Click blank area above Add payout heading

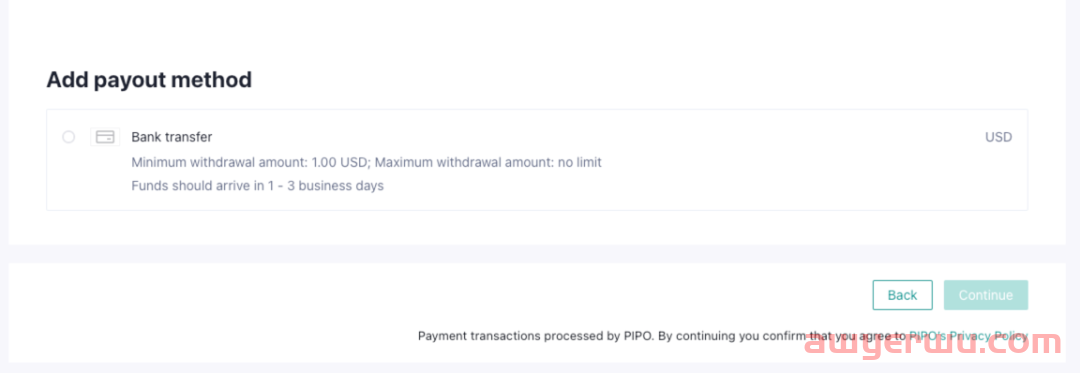tap(537, 31)
